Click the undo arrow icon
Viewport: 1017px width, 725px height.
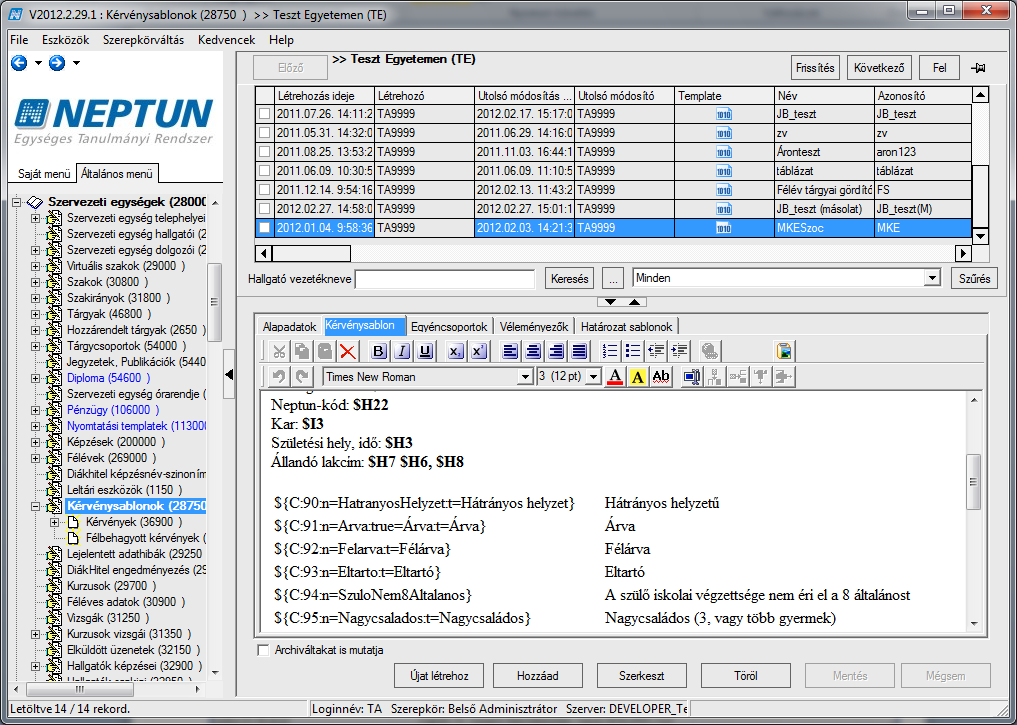(279, 377)
